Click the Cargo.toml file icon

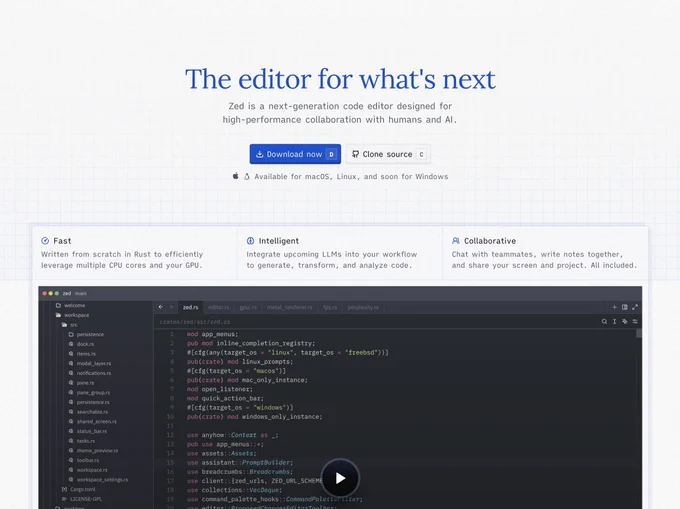[x=65, y=489]
